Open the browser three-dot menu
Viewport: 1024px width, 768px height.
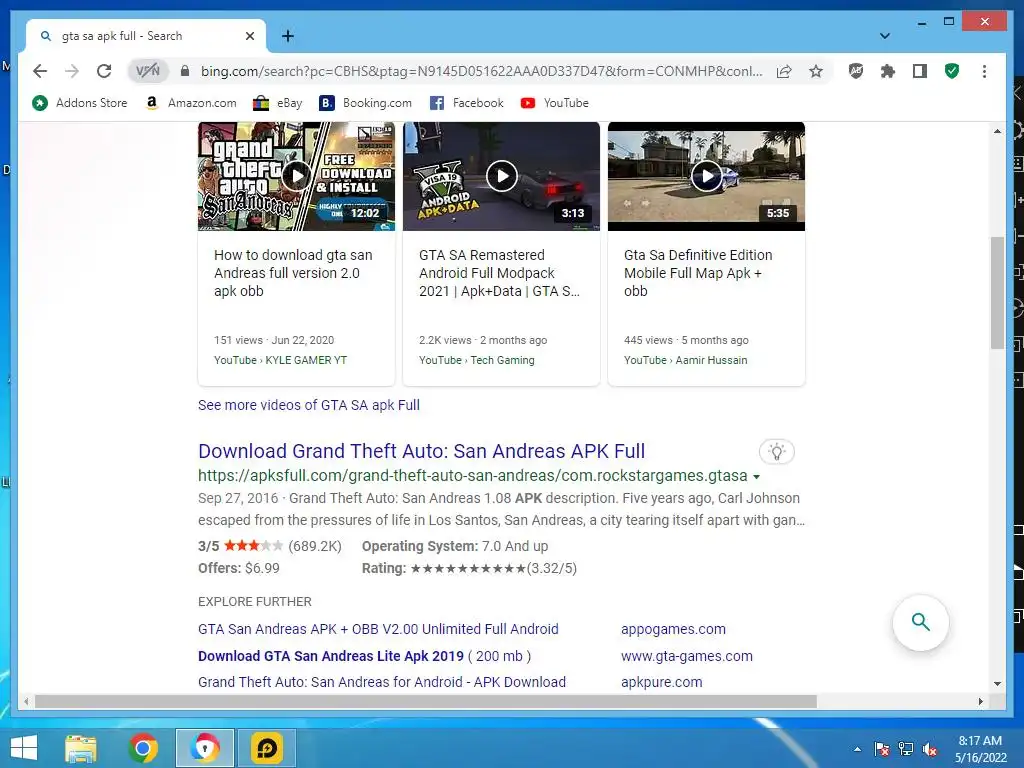click(984, 71)
